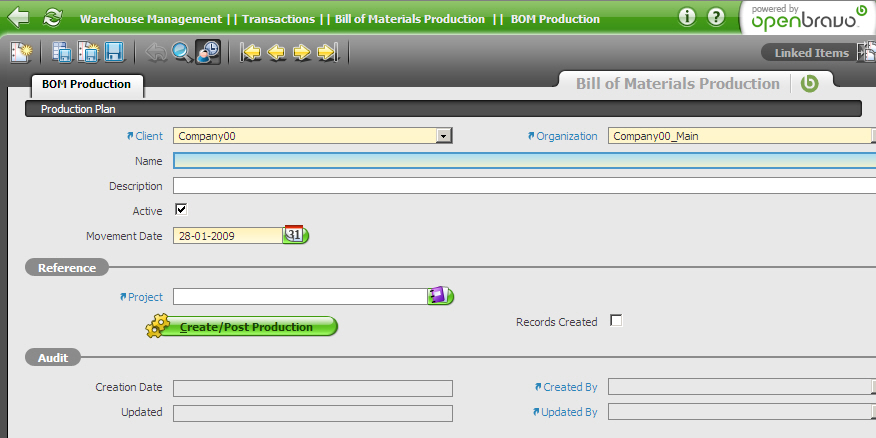Viewport: 876px width, 438px height.
Task: Click the Openbravo powered-by logo
Action: click(808, 17)
